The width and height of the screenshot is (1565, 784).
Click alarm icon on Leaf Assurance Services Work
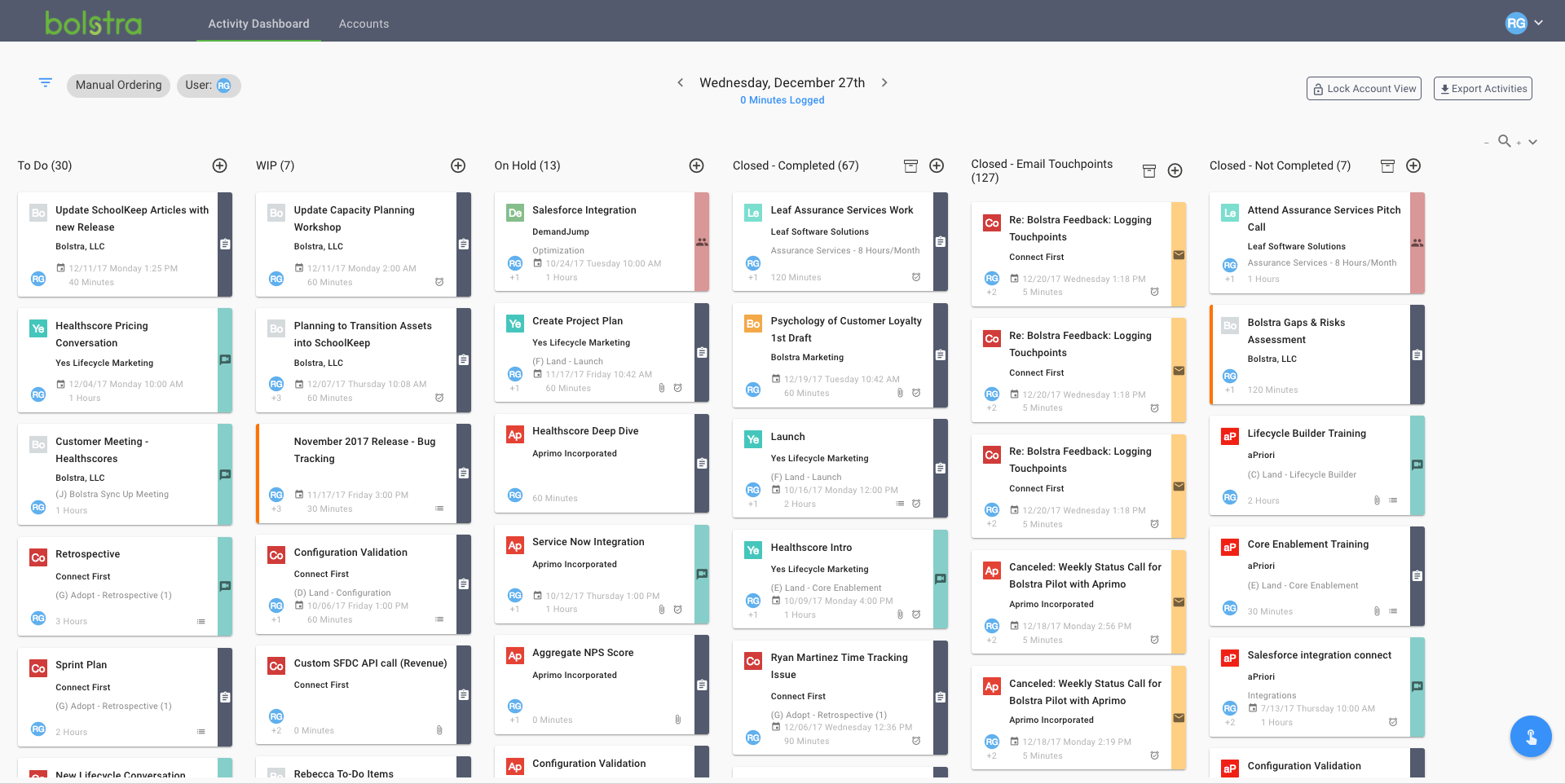[x=916, y=277]
